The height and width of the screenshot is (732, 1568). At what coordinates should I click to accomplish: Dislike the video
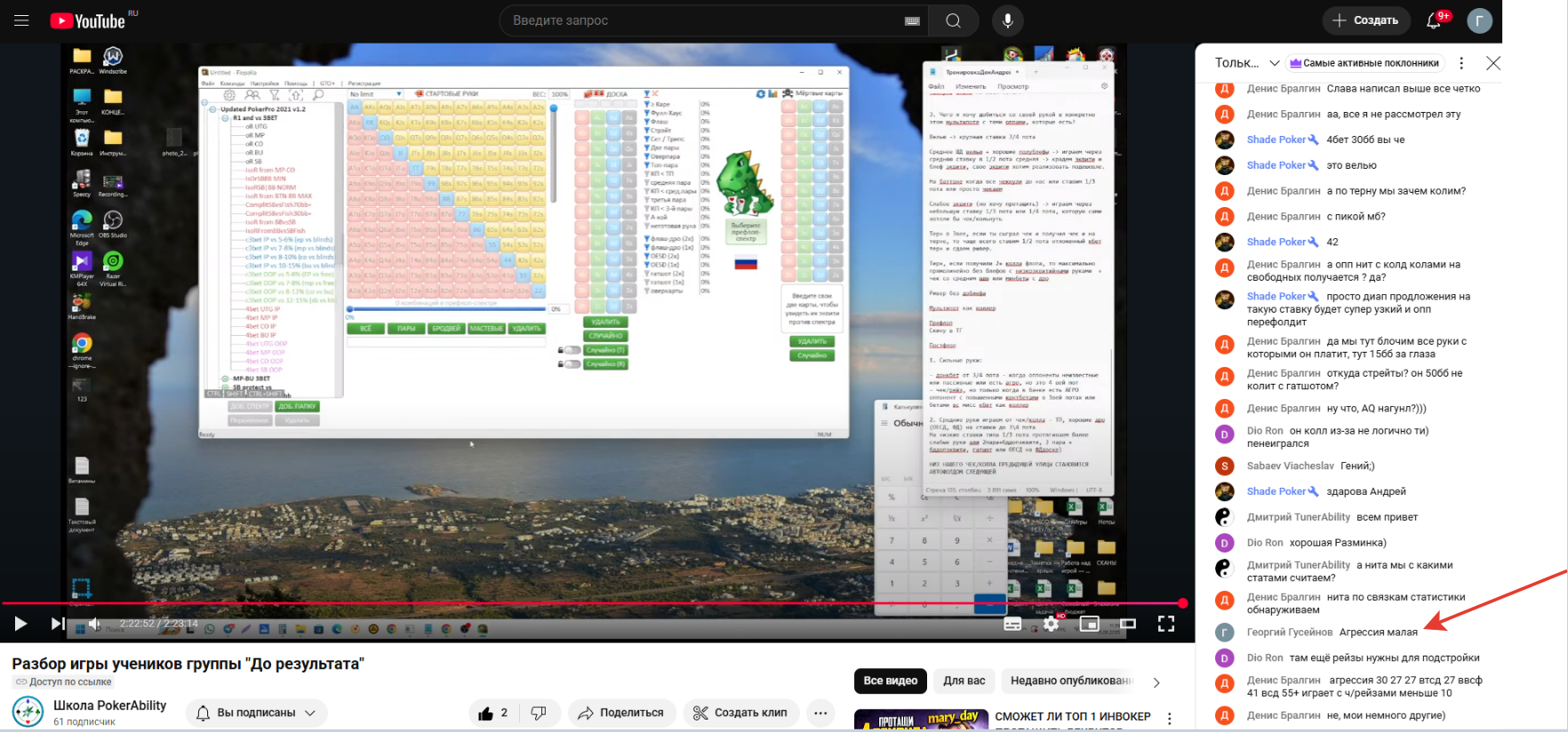539,712
